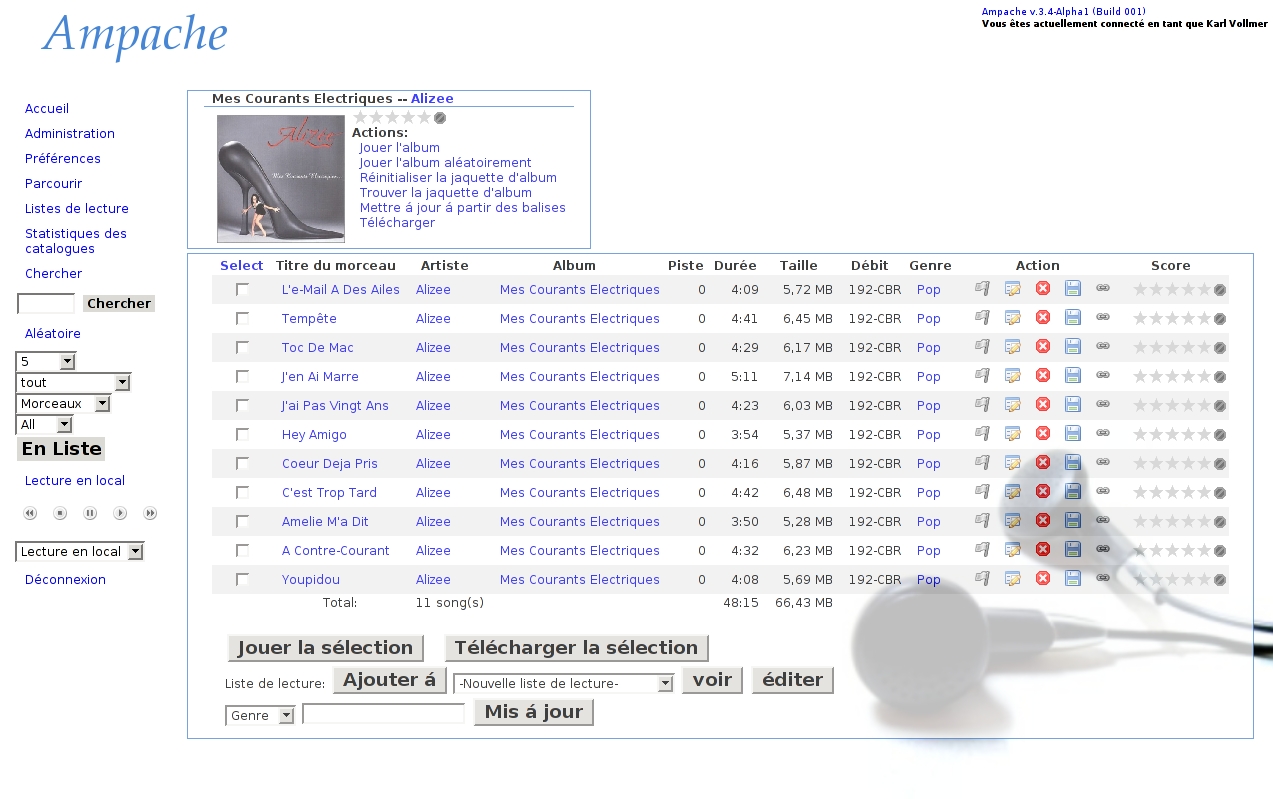Open Parcourir in the sidebar
Image resolution: width=1273 pixels, height=799 pixels.
point(54,183)
